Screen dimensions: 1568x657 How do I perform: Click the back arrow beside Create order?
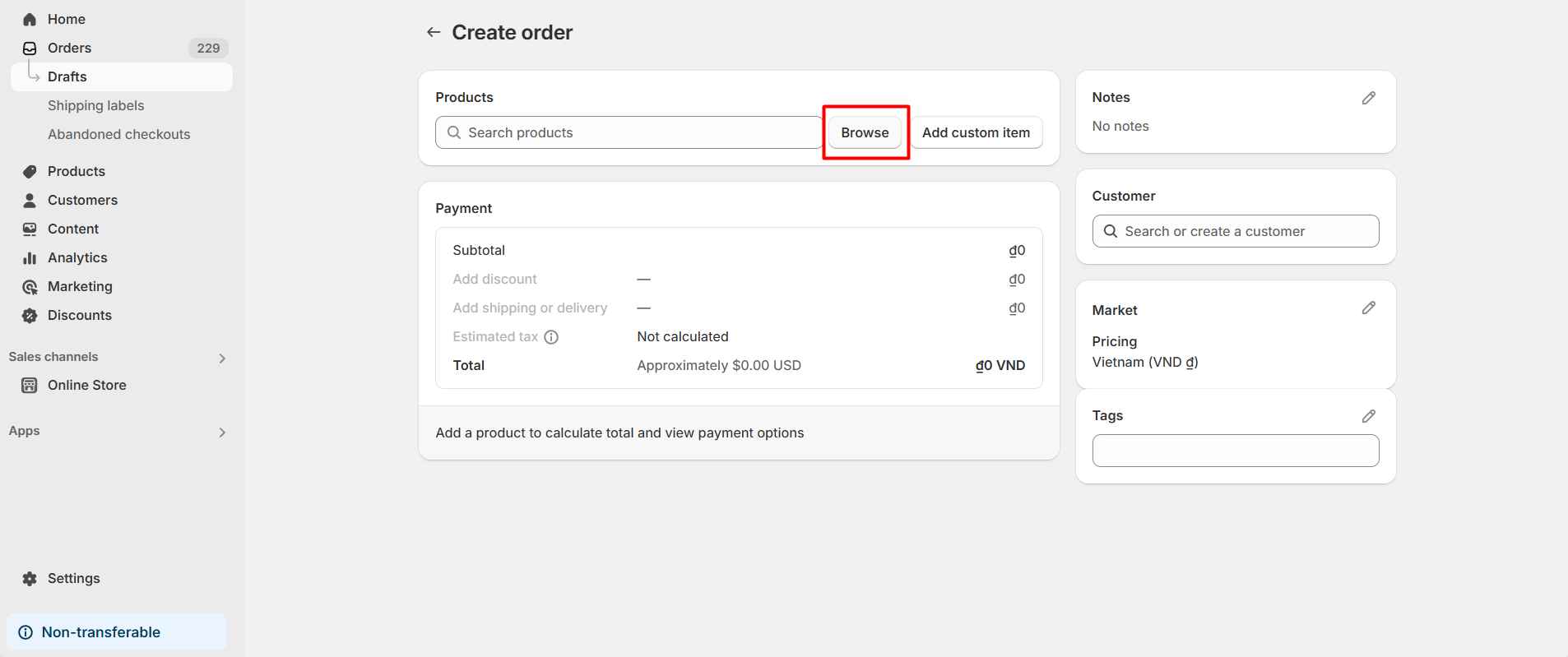click(x=434, y=32)
